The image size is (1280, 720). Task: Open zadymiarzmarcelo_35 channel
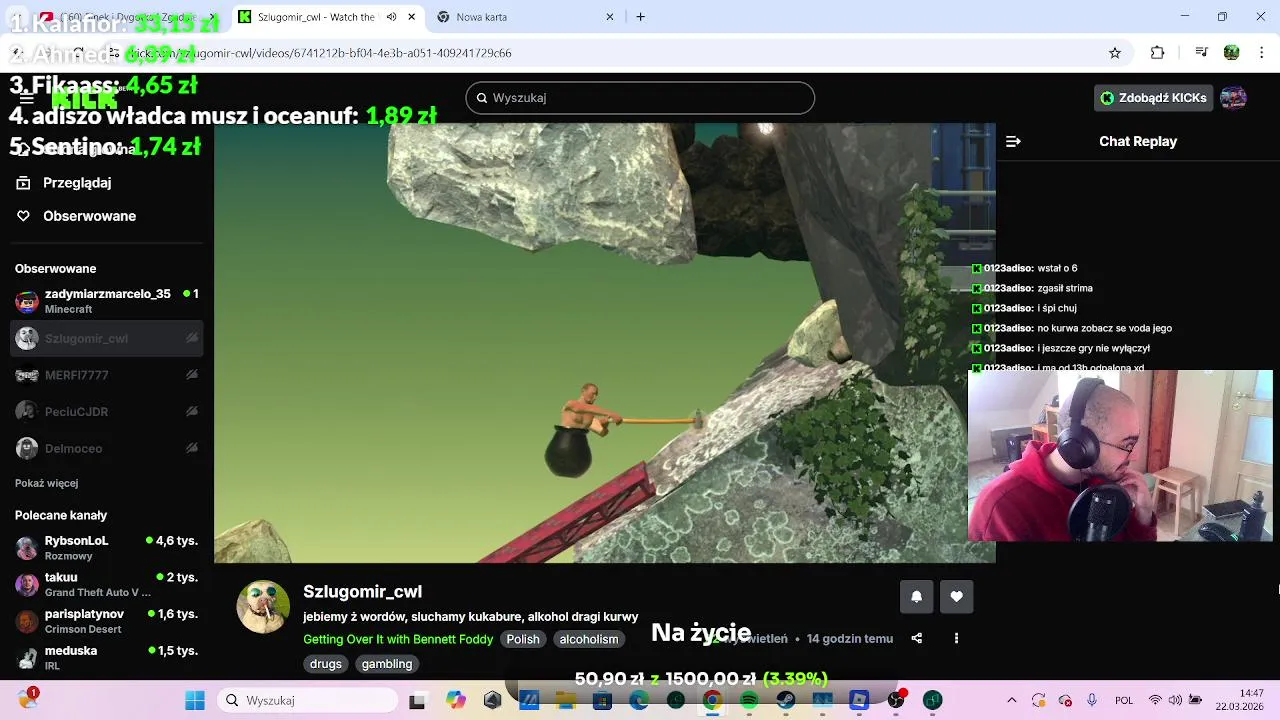[107, 301]
